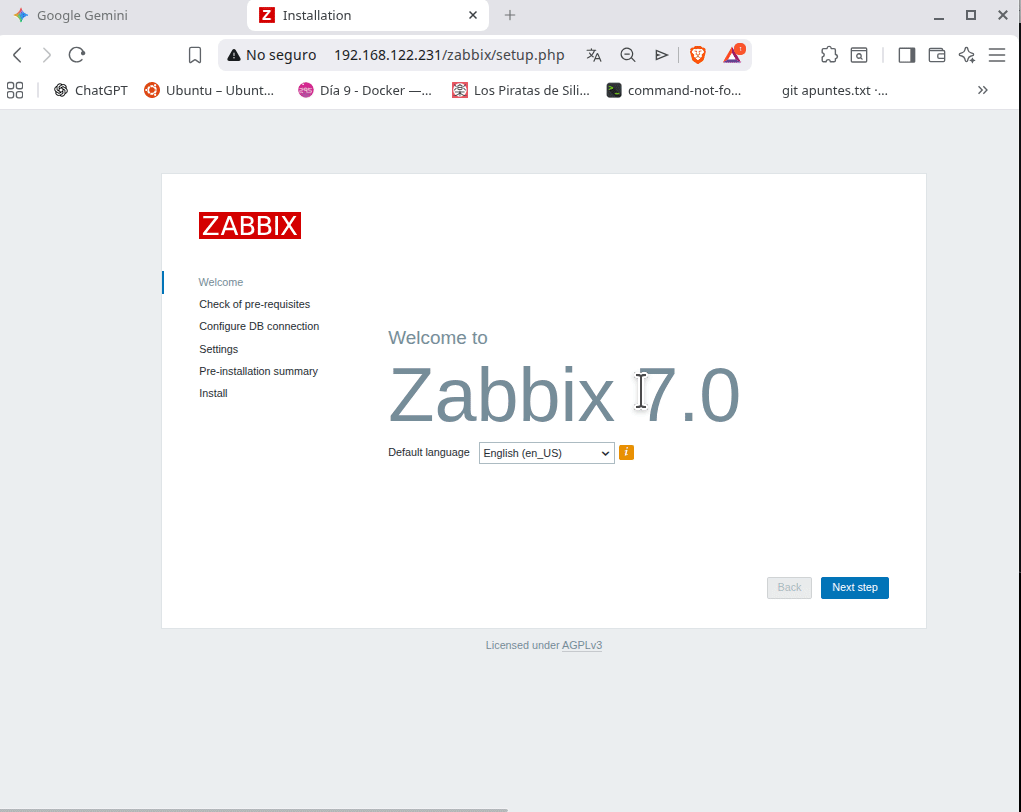This screenshot has width=1021, height=812.
Task: Click the No seguro warning icon
Action: [x=234, y=55]
